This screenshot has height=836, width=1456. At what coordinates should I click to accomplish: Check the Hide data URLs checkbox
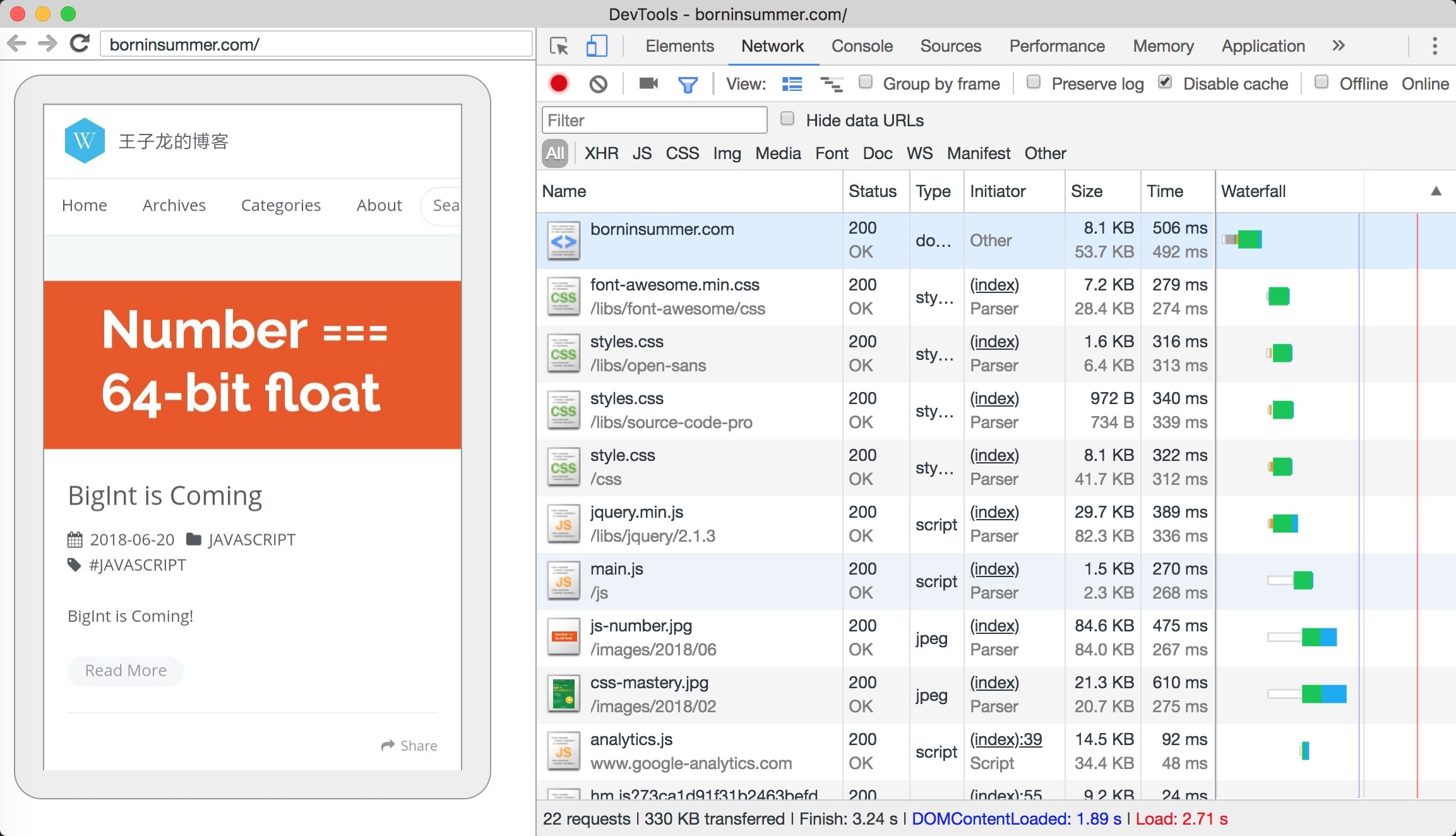pos(787,119)
